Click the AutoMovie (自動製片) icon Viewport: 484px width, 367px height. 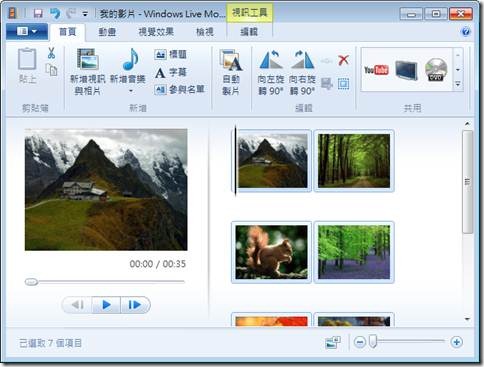coord(231,60)
